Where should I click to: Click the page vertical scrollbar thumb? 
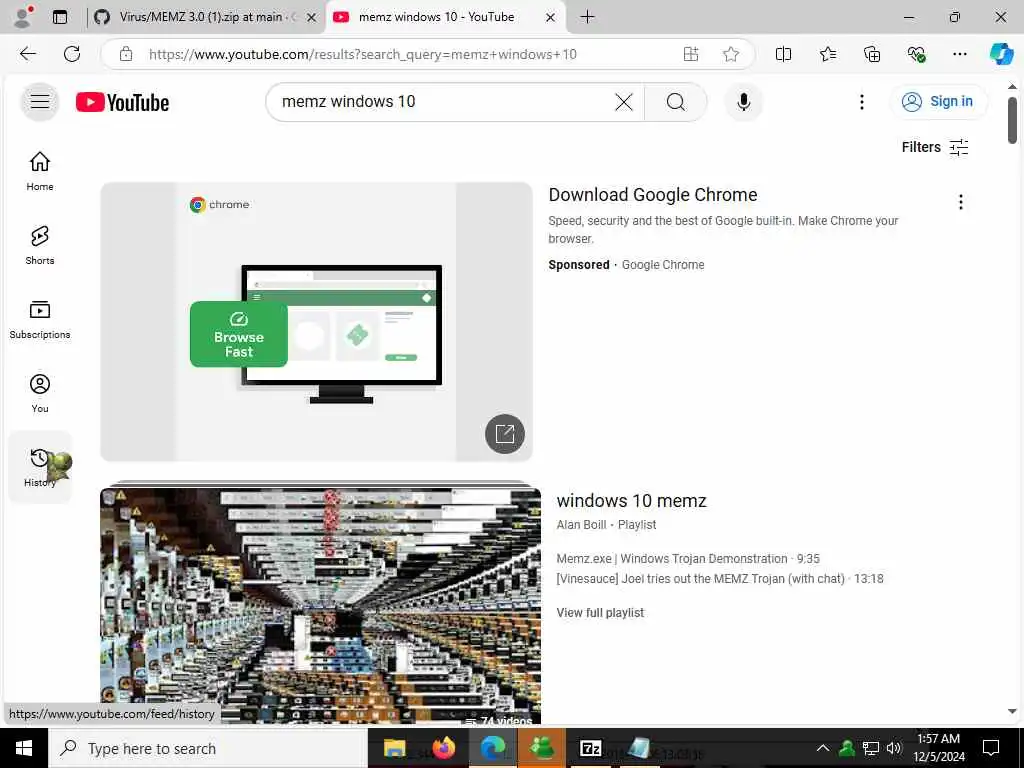pos(1012,120)
